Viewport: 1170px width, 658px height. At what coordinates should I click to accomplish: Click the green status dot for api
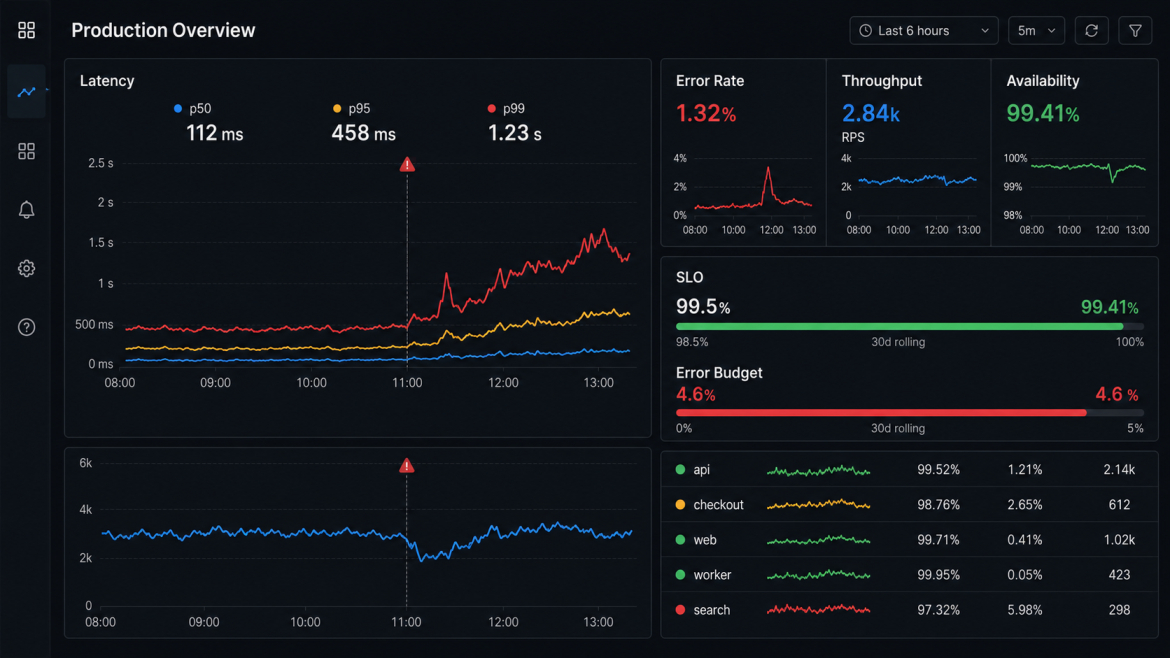pyautogui.click(x=680, y=469)
